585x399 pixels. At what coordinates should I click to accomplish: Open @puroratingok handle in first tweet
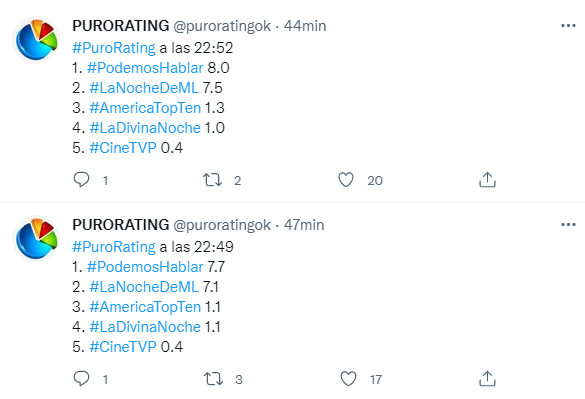tap(222, 26)
